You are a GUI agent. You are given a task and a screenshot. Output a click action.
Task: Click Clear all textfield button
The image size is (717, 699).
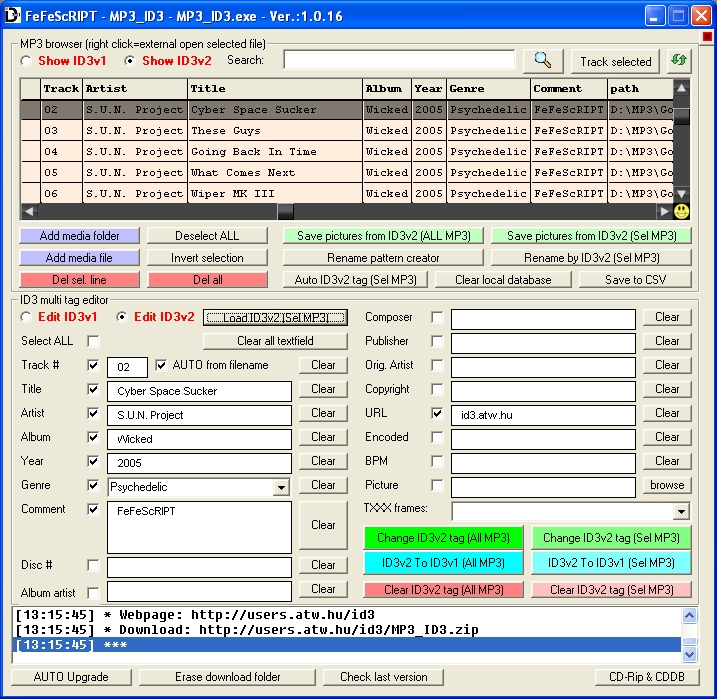[275, 341]
